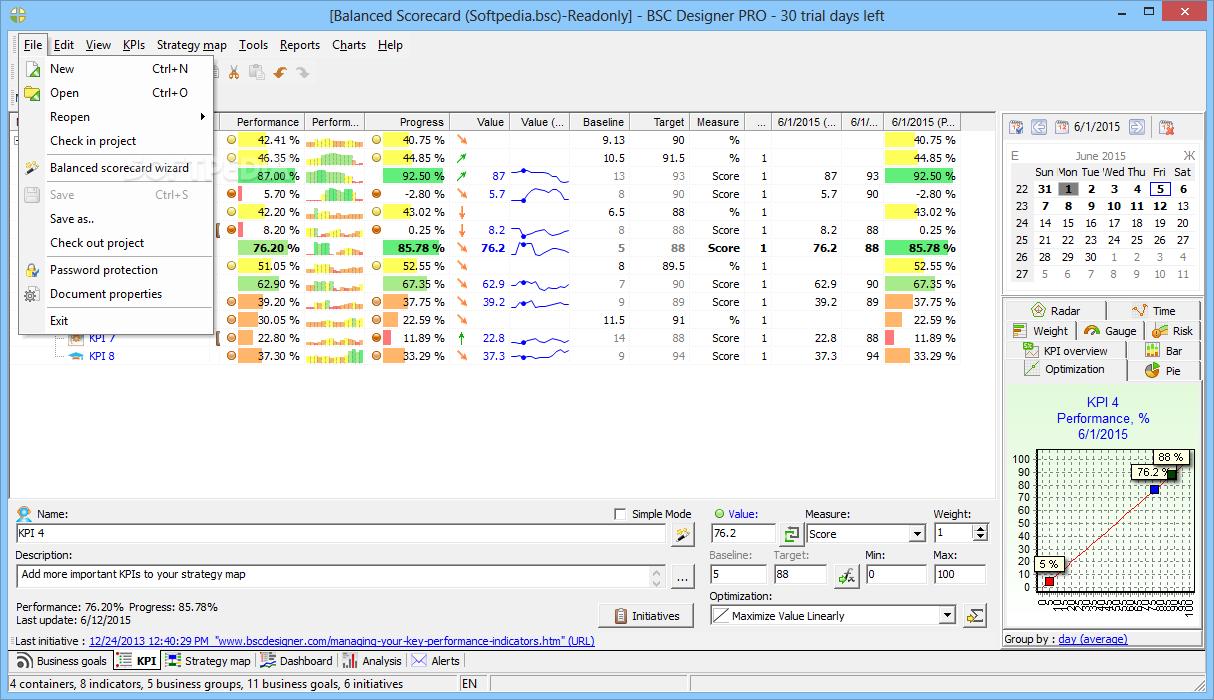The height and width of the screenshot is (700, 1214).
Task: Switch to the KPI overview tab
Action: pyautogui.click(x=1066, y=351)
